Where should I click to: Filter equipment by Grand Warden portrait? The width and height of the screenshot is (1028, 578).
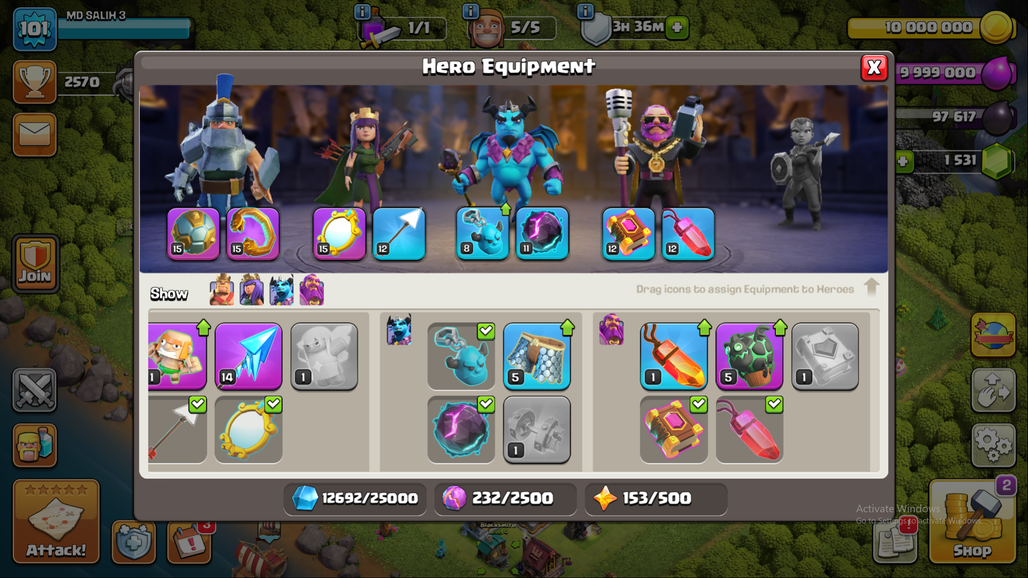(311, 290)
